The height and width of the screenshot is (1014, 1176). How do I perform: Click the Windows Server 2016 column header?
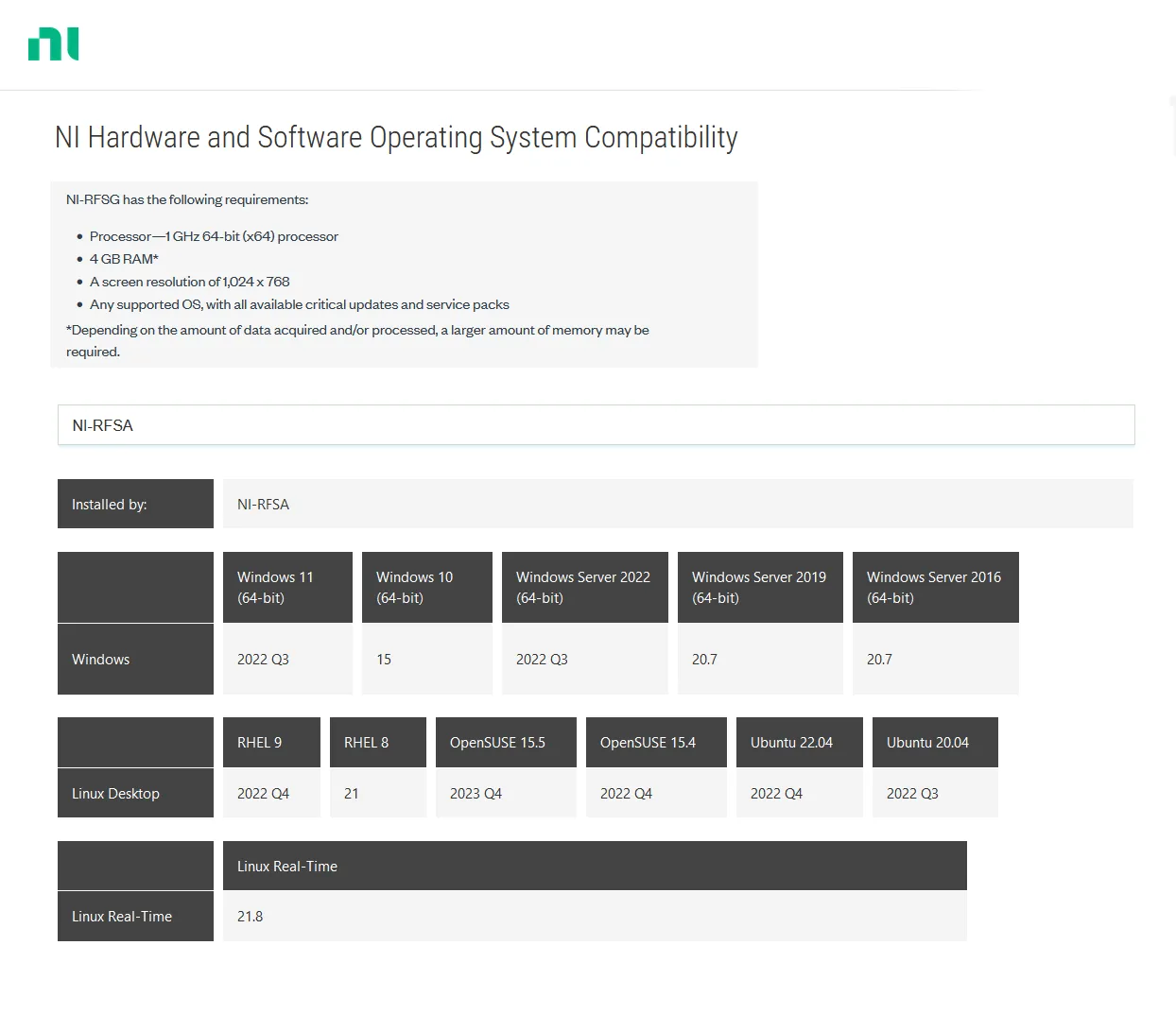click(x=936, y=587)
